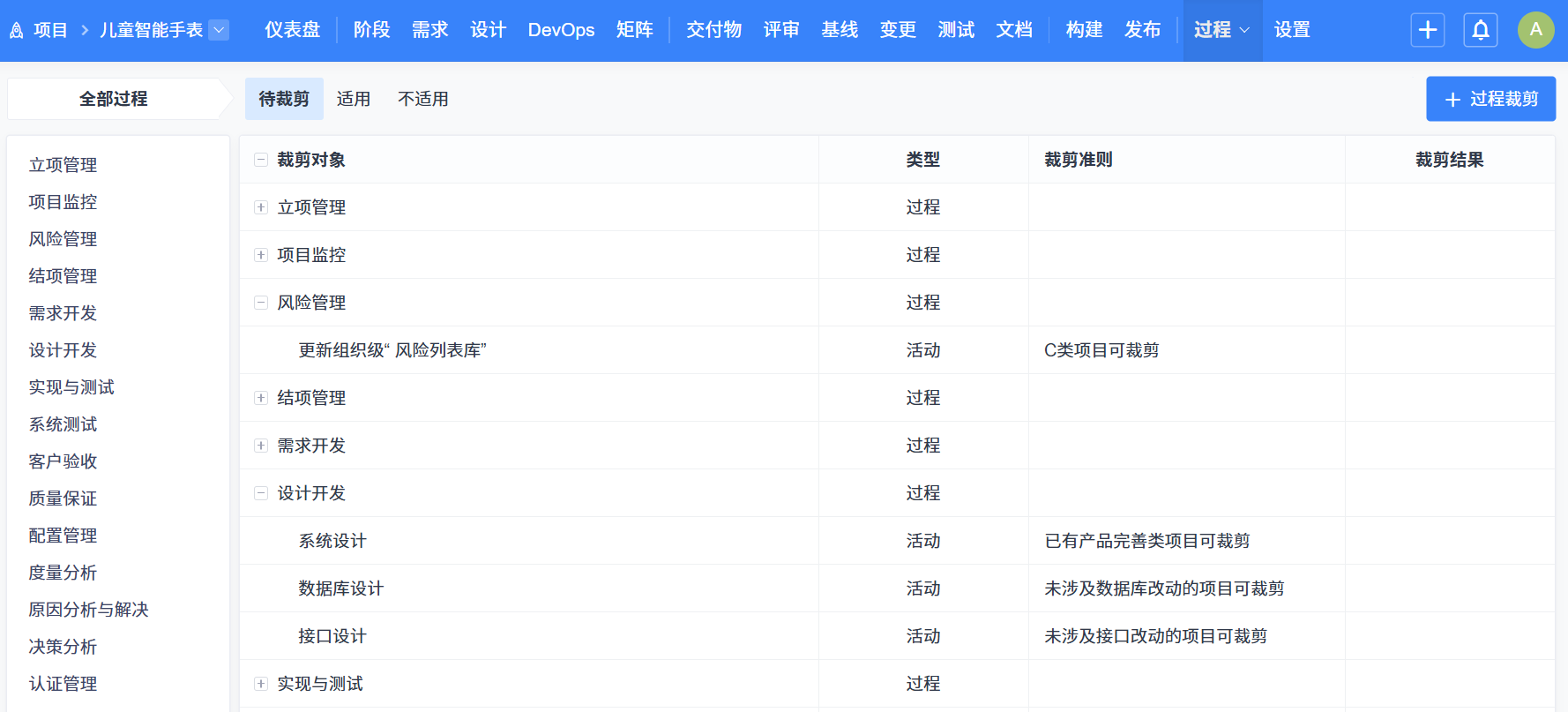The image size is (1568, 712).
Task: Click the plus icon in top bar
Action: point(1427,30)
